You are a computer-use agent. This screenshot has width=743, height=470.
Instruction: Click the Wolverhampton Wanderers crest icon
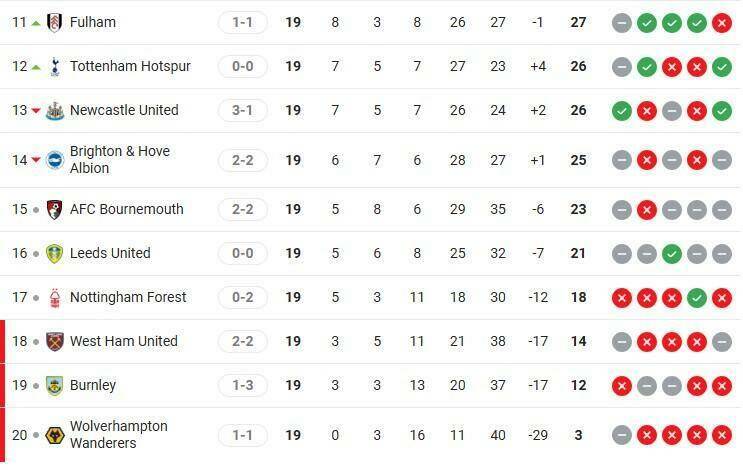coord(54,435)
